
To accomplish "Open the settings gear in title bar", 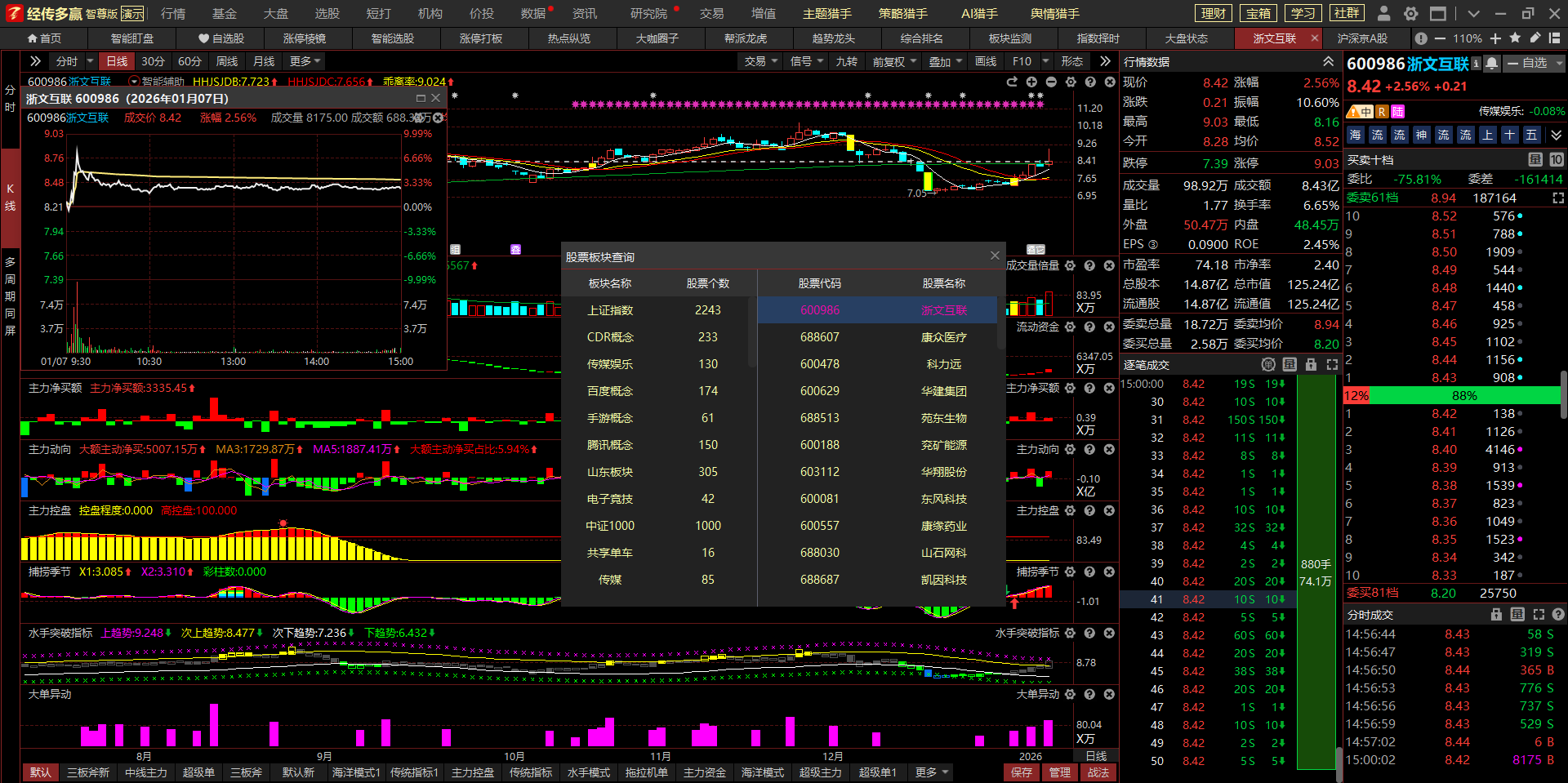I will click(1410, 14).
